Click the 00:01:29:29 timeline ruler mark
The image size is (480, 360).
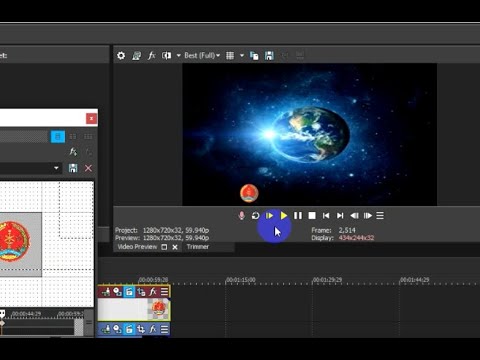pyautogui.click(x=327, y=280)
